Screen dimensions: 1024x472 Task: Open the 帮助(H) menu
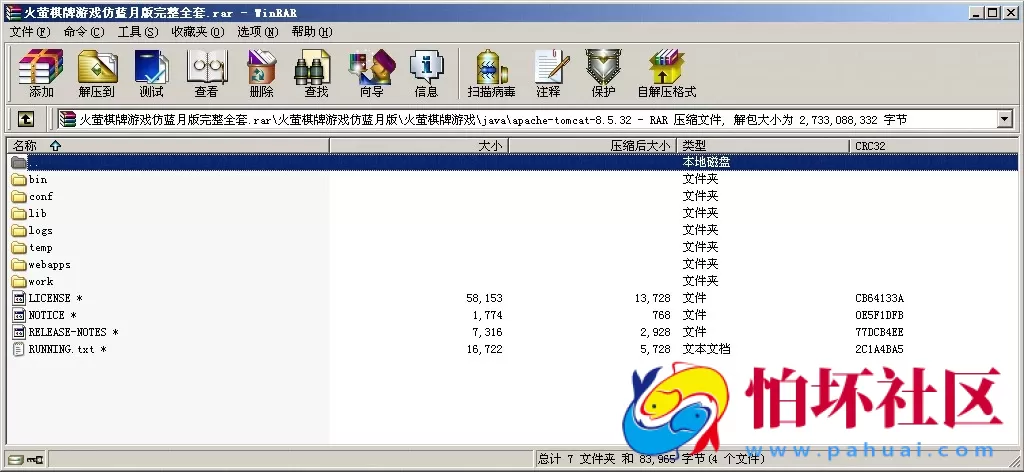(x=312, y=32)
